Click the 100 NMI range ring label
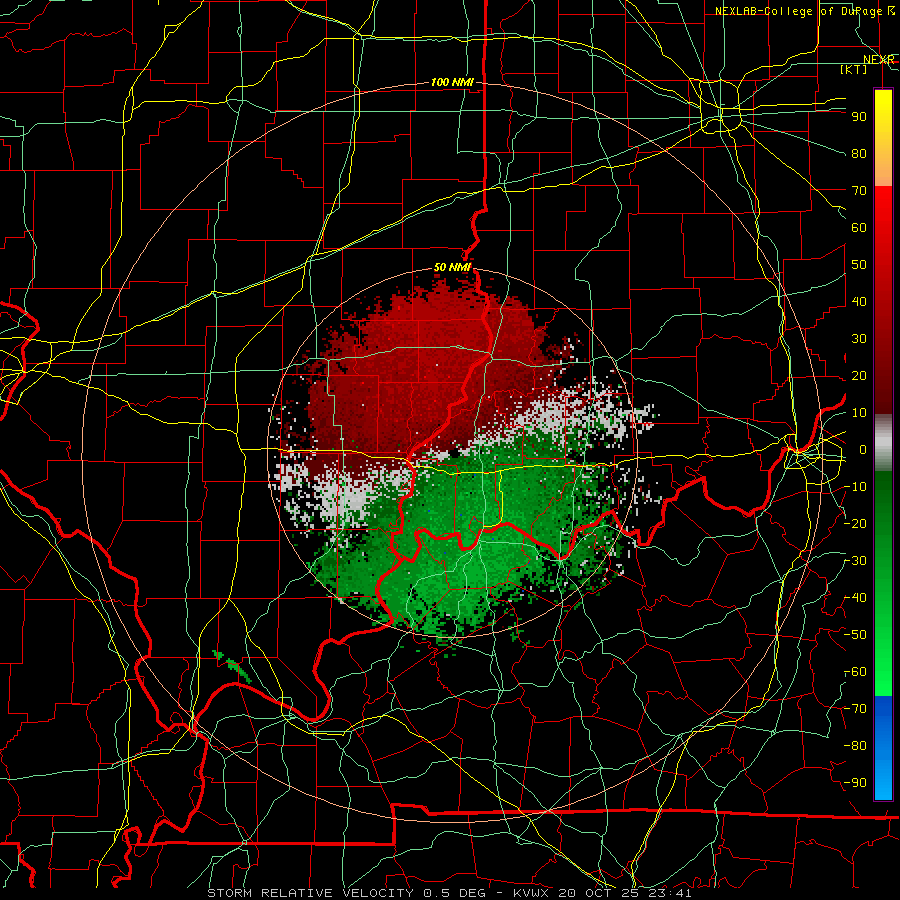900x900 pixels. [452, 83]
